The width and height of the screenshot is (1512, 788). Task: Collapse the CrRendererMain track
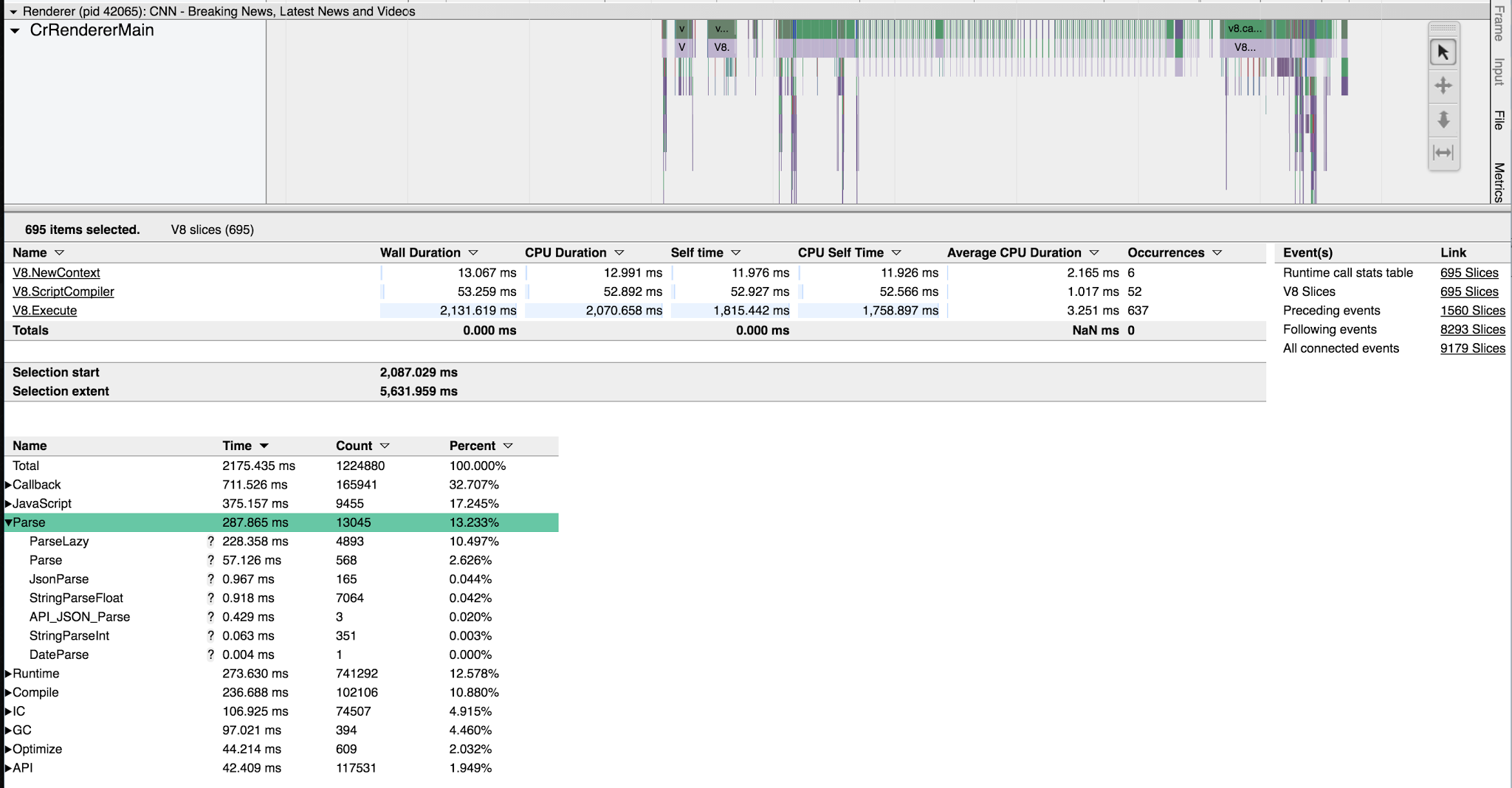coord(15,31)
